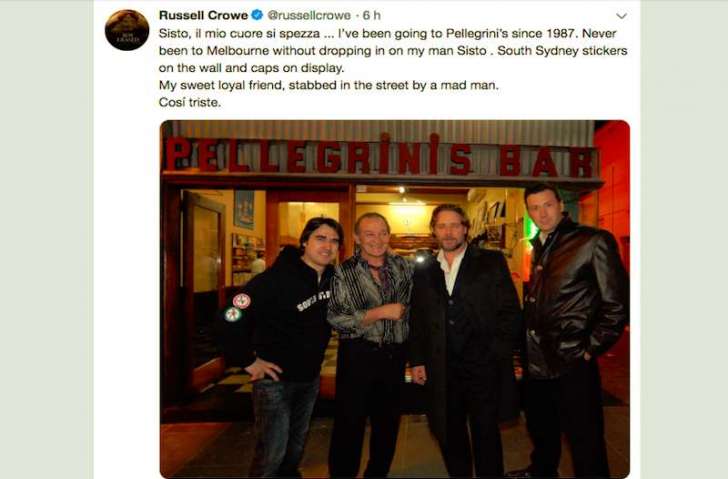Screen dimensions: 728x479
Task: Visit the @russellcrowe handle link
Action: tap(309, 15)
